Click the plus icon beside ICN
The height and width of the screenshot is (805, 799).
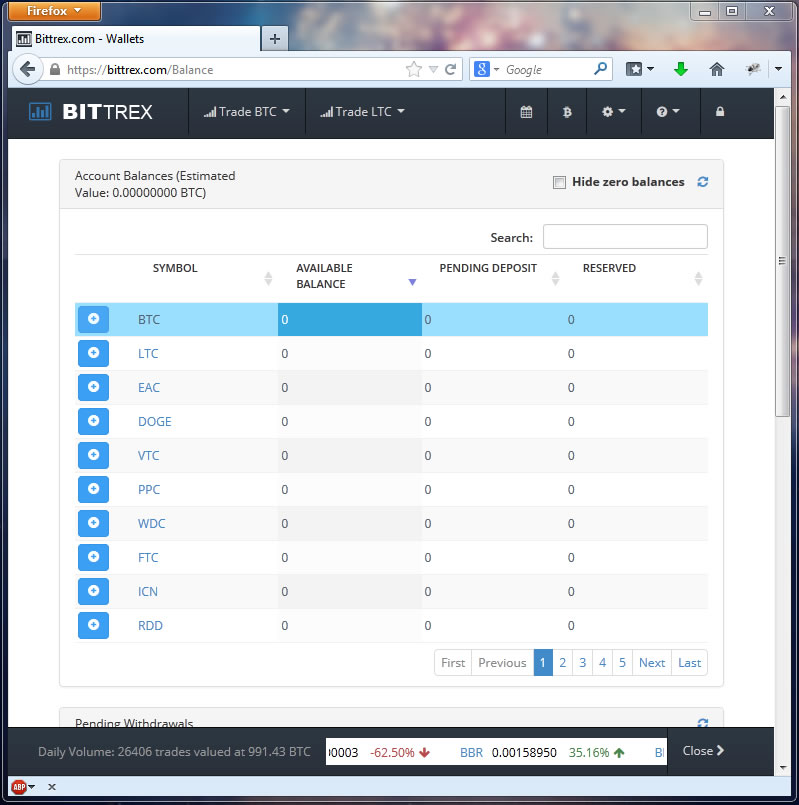pos(93,591)
